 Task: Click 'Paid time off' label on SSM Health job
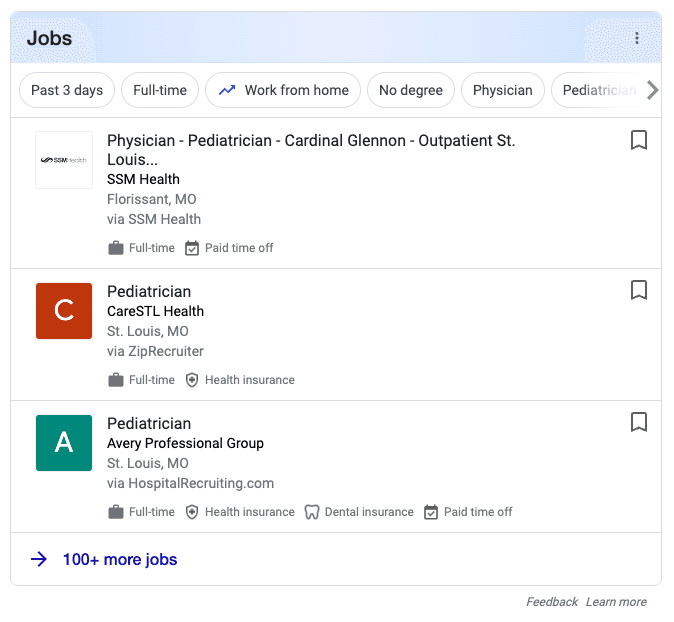pyautogui.click(x=239, y=248)
